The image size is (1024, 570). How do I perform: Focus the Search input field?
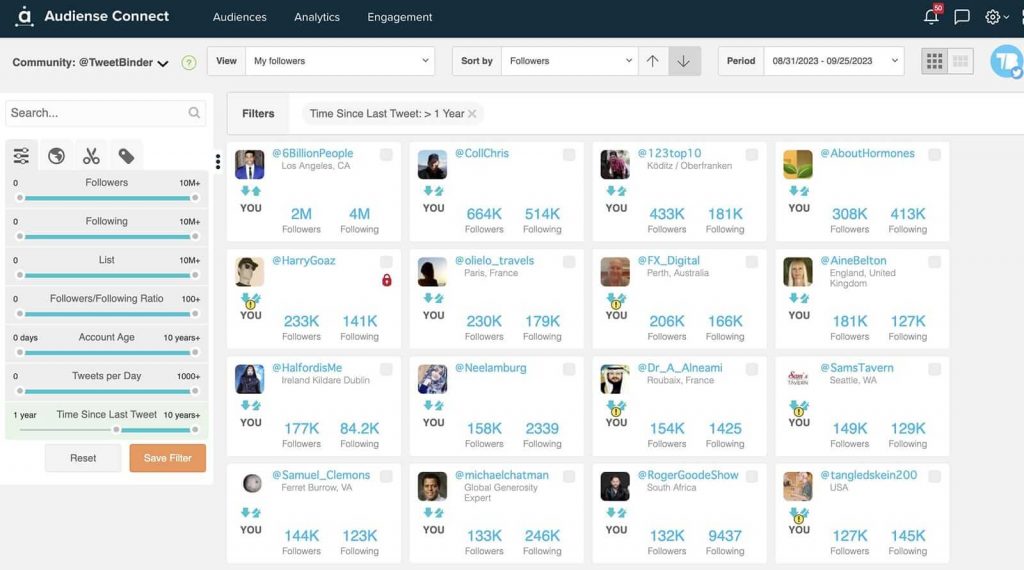pos(105,113)
